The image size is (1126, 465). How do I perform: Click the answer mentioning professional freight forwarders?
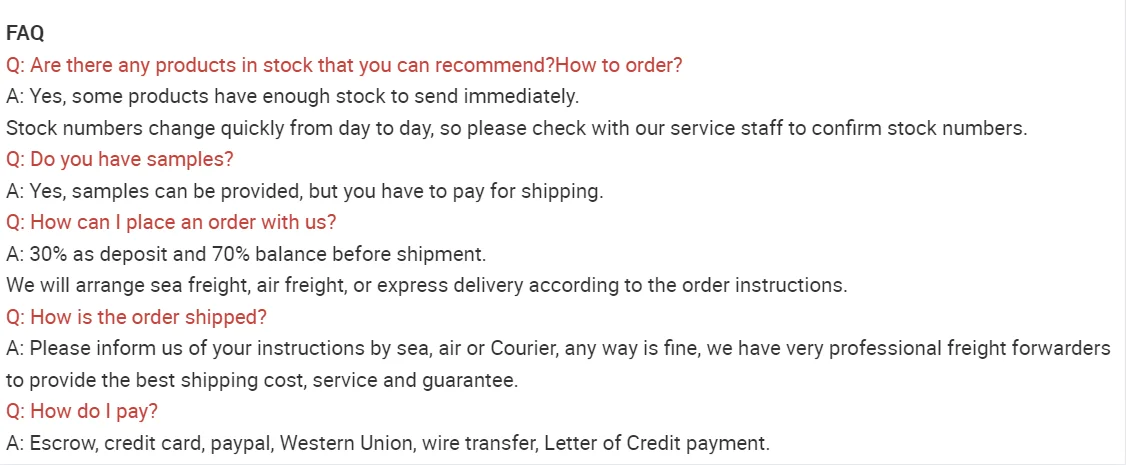point(559,349)
